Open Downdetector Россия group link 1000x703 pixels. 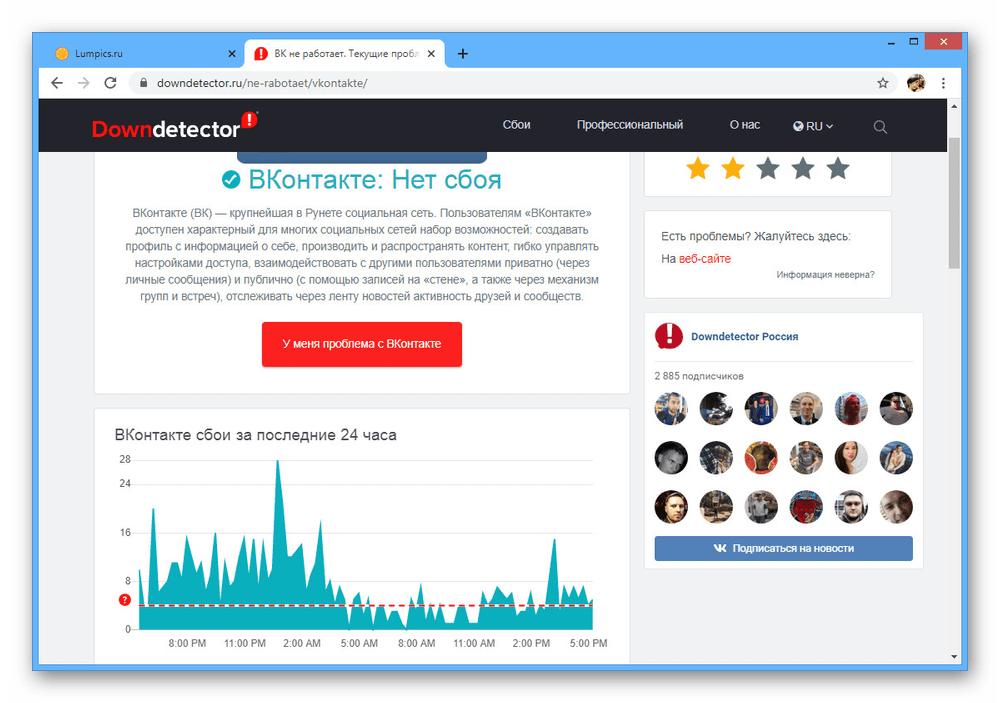click(x=744, y=337)
